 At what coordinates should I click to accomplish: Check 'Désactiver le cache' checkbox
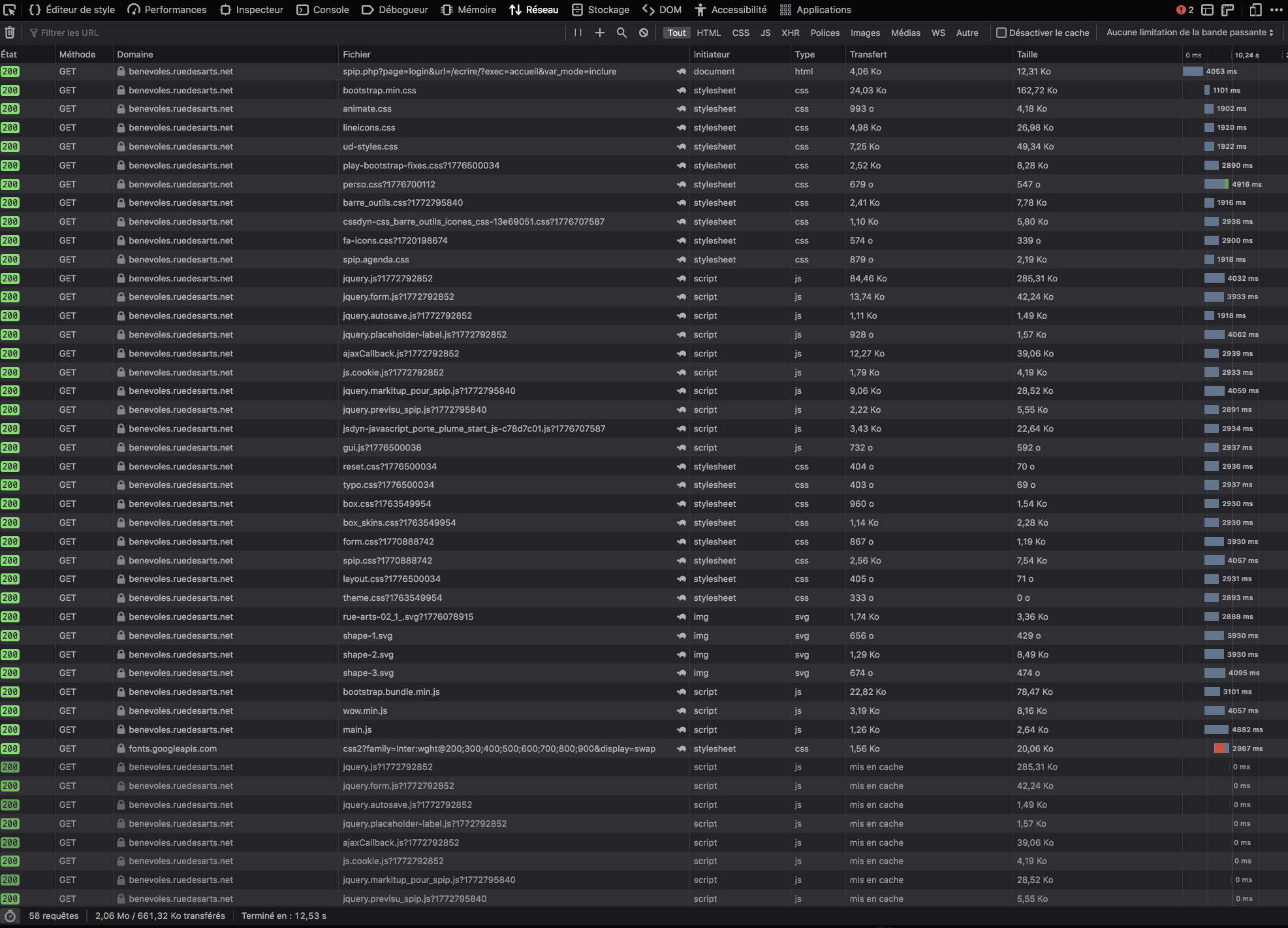(x=1001, y=33)
